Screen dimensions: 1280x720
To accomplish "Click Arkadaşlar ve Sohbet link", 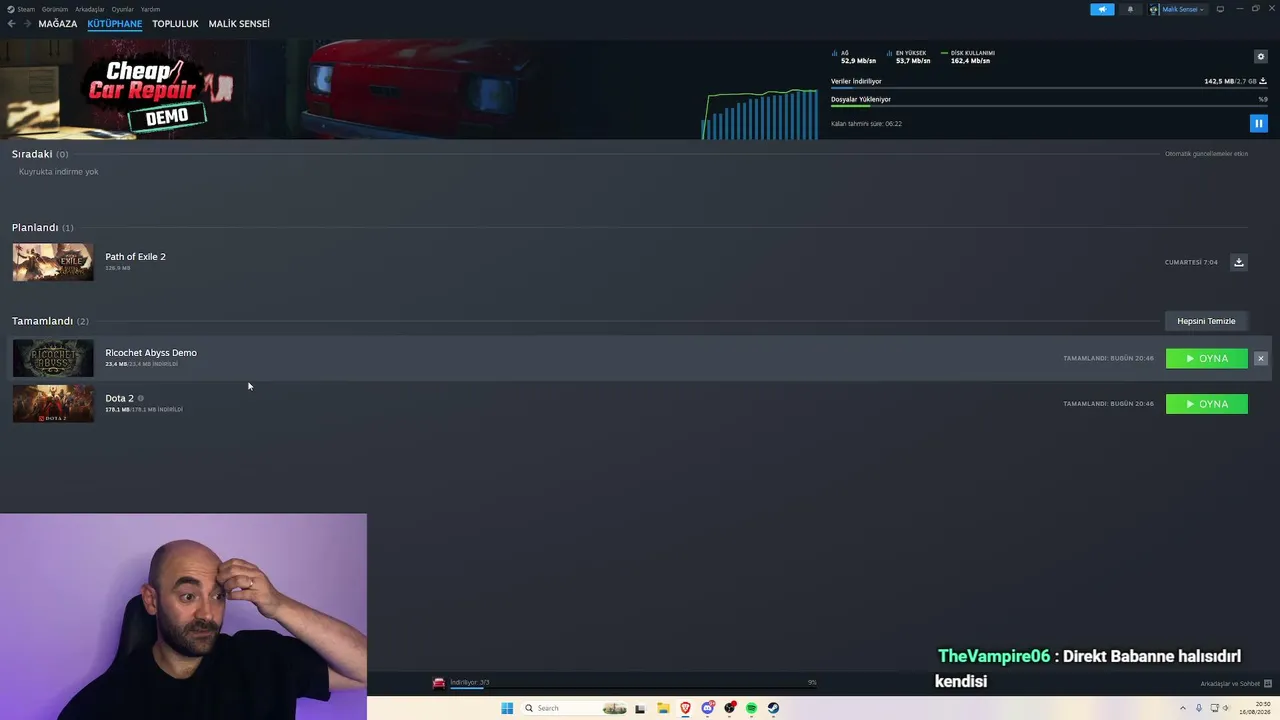I will point(1229,684).
